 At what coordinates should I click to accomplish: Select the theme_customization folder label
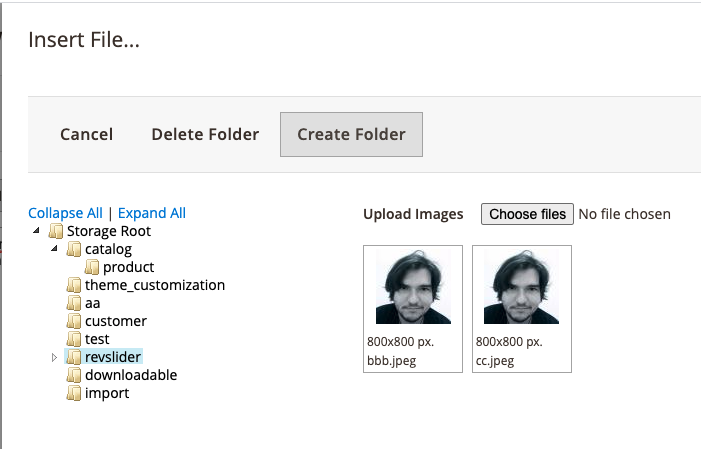(155, 285)
